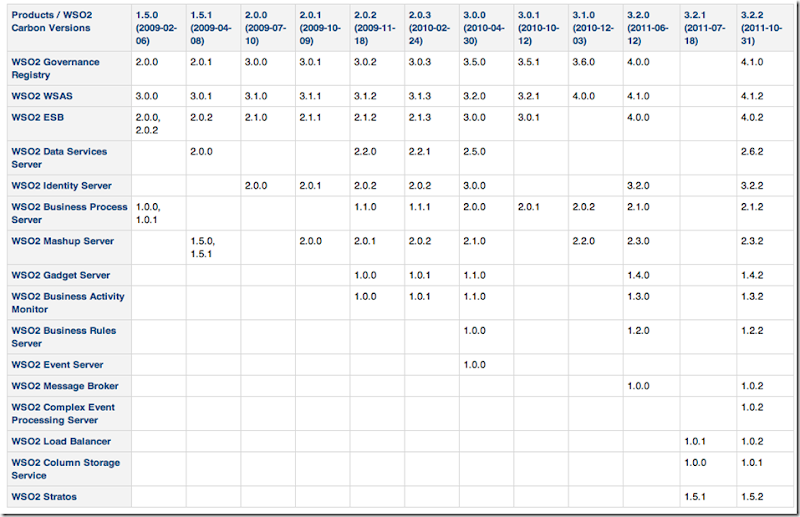
Task: Click Governance Registry value 4.1.0
Action: tap(752, 62)
